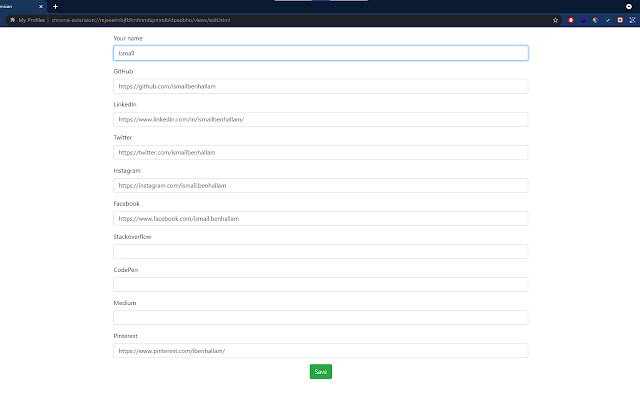Image resolution: width=640 pixels, height=400 pixels.
Task: Open the red circular extension icon
Action: [571, 20]
